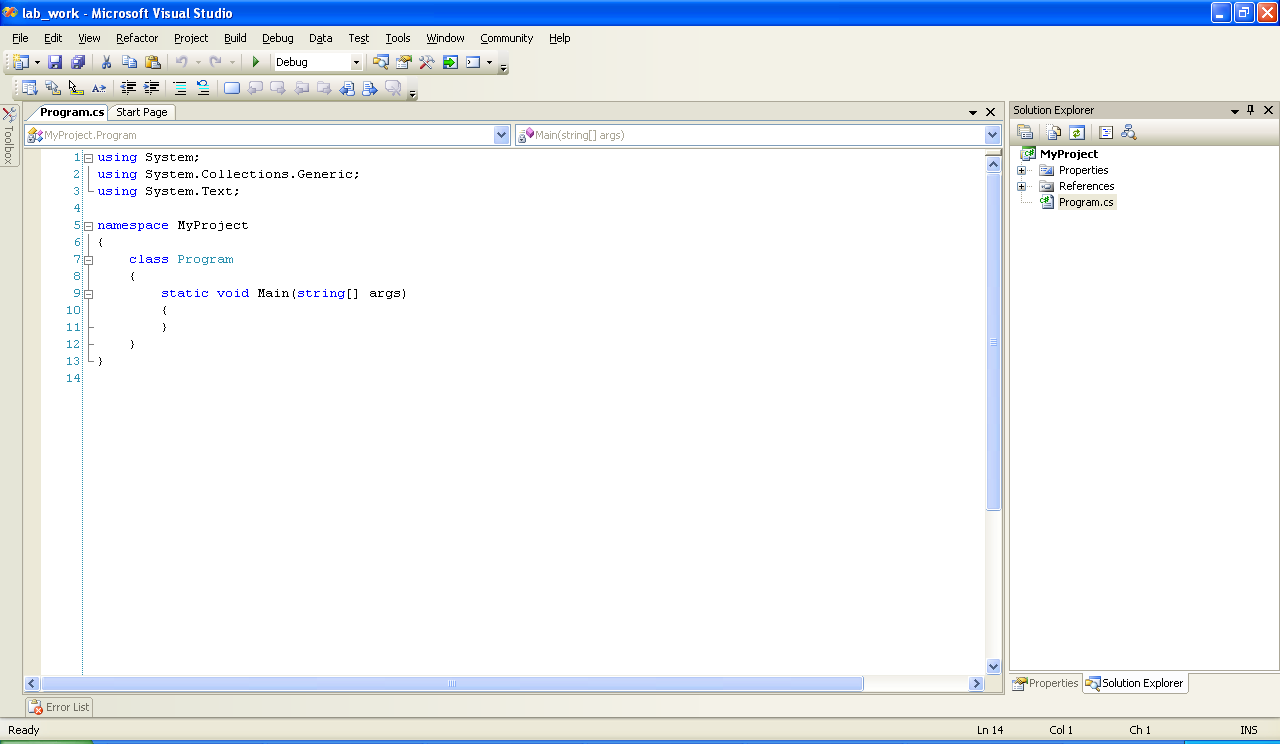The image size is (1280, 744).
Task: Pin toggle for Solution Explorer panel
Action: [x=1250, y=110]
